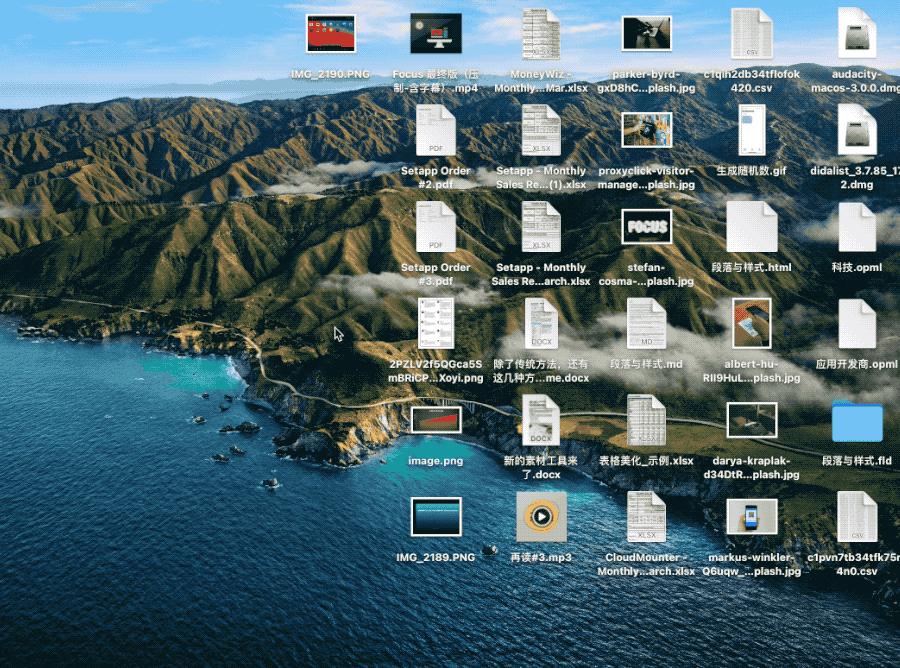Select the IMG_2190.PNG file icon

[331, 34]
